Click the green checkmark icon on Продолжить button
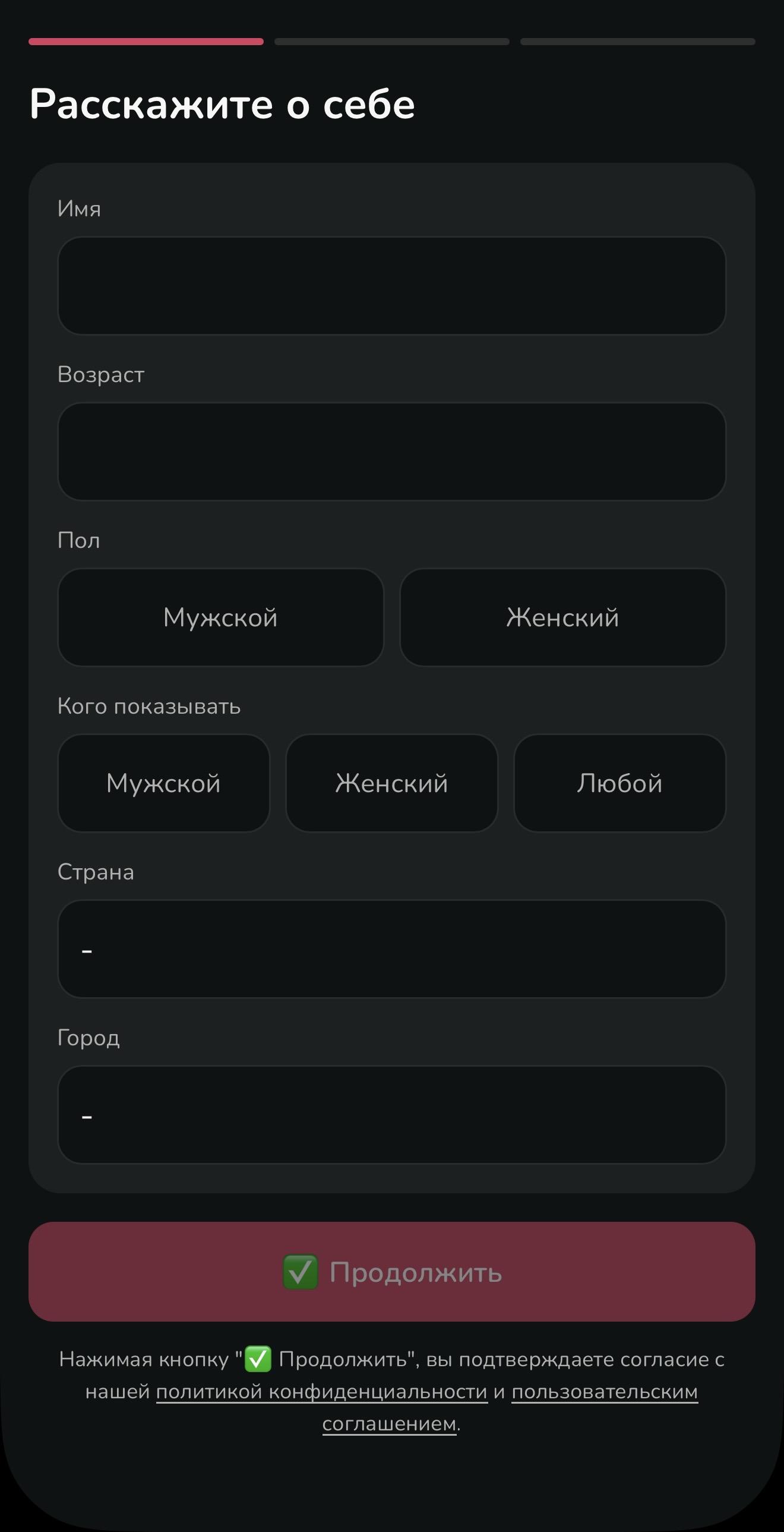Screen dimensions: 784x1532 [x=300, y=1272]
